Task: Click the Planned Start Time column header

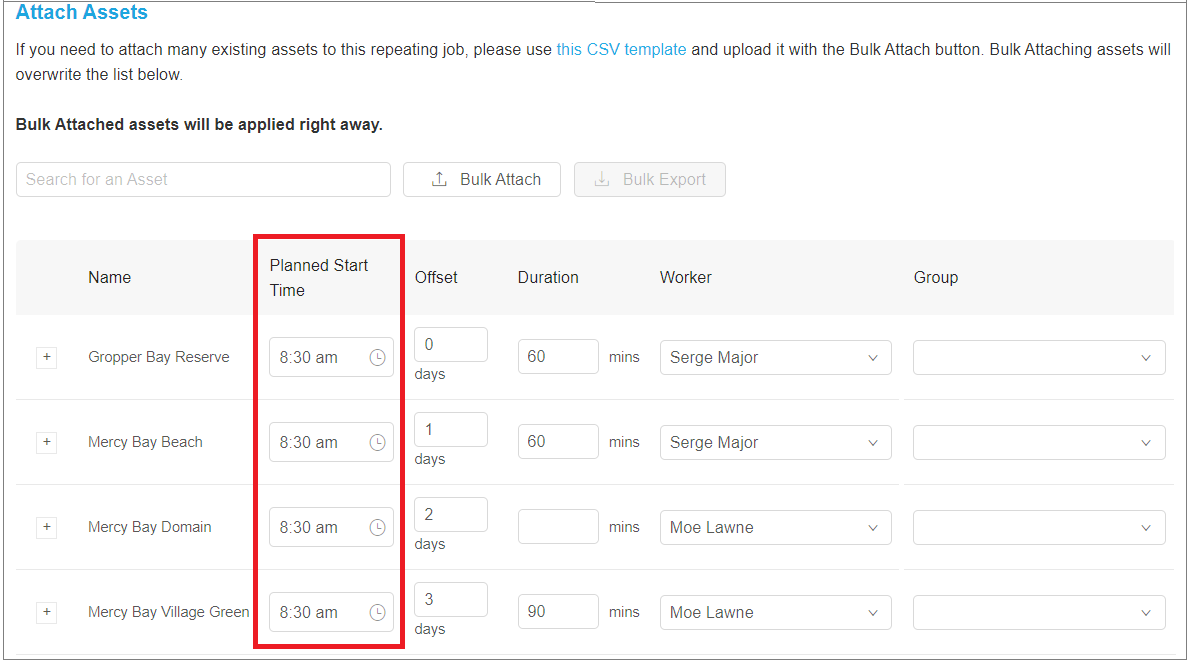Action: pos(319,278)
